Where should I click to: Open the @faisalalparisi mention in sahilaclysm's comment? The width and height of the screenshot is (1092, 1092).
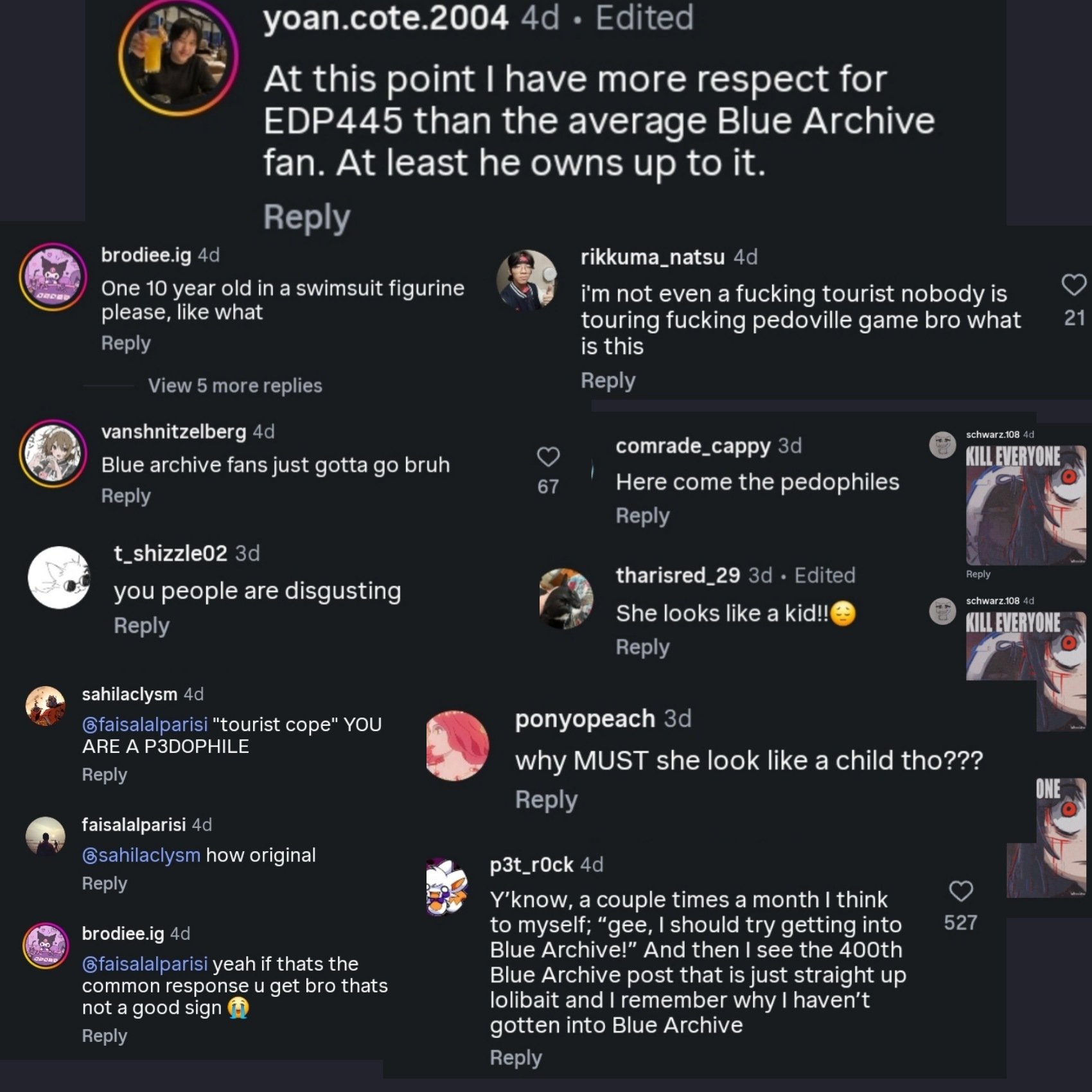click(145, 725)
